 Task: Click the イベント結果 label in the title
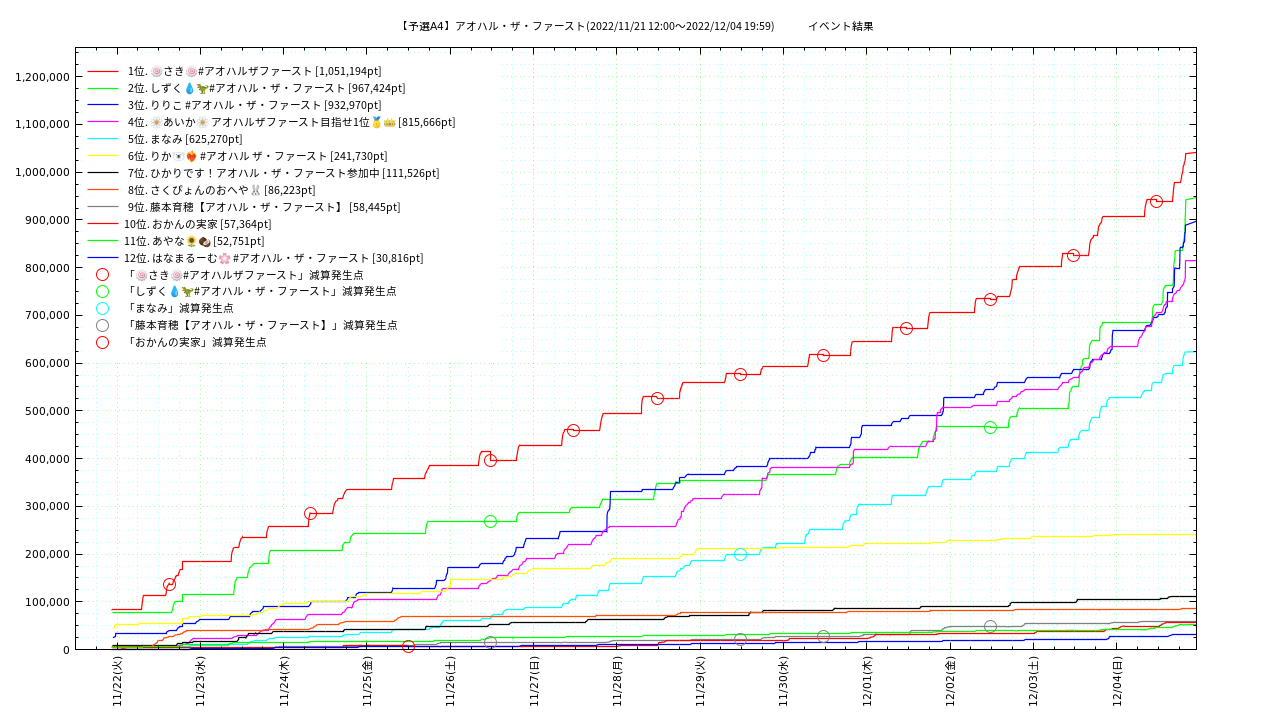point(841,26)
